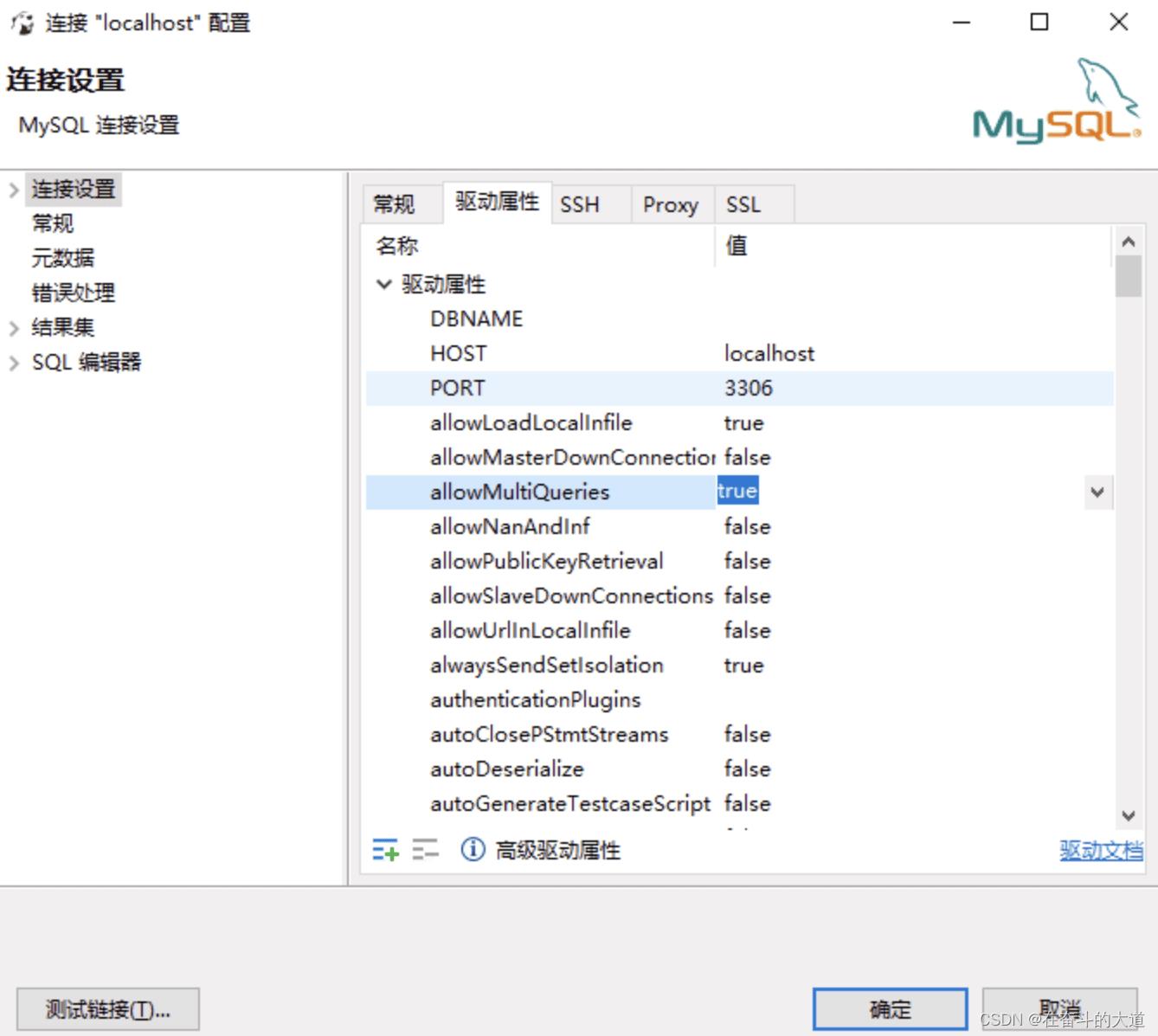Switch to the SSH tab

tap(580, 204)
